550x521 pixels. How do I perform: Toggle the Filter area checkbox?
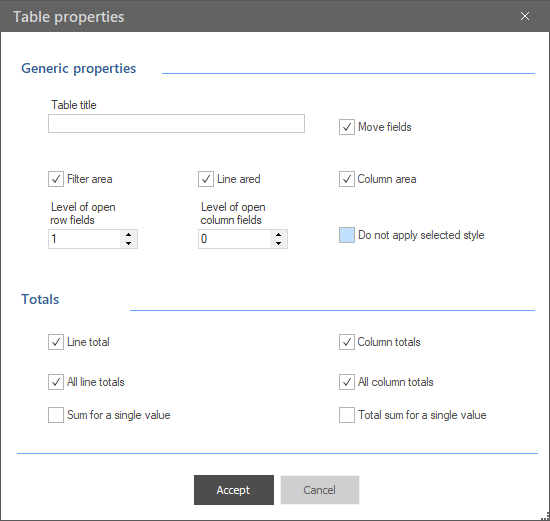tap(56, 179)
